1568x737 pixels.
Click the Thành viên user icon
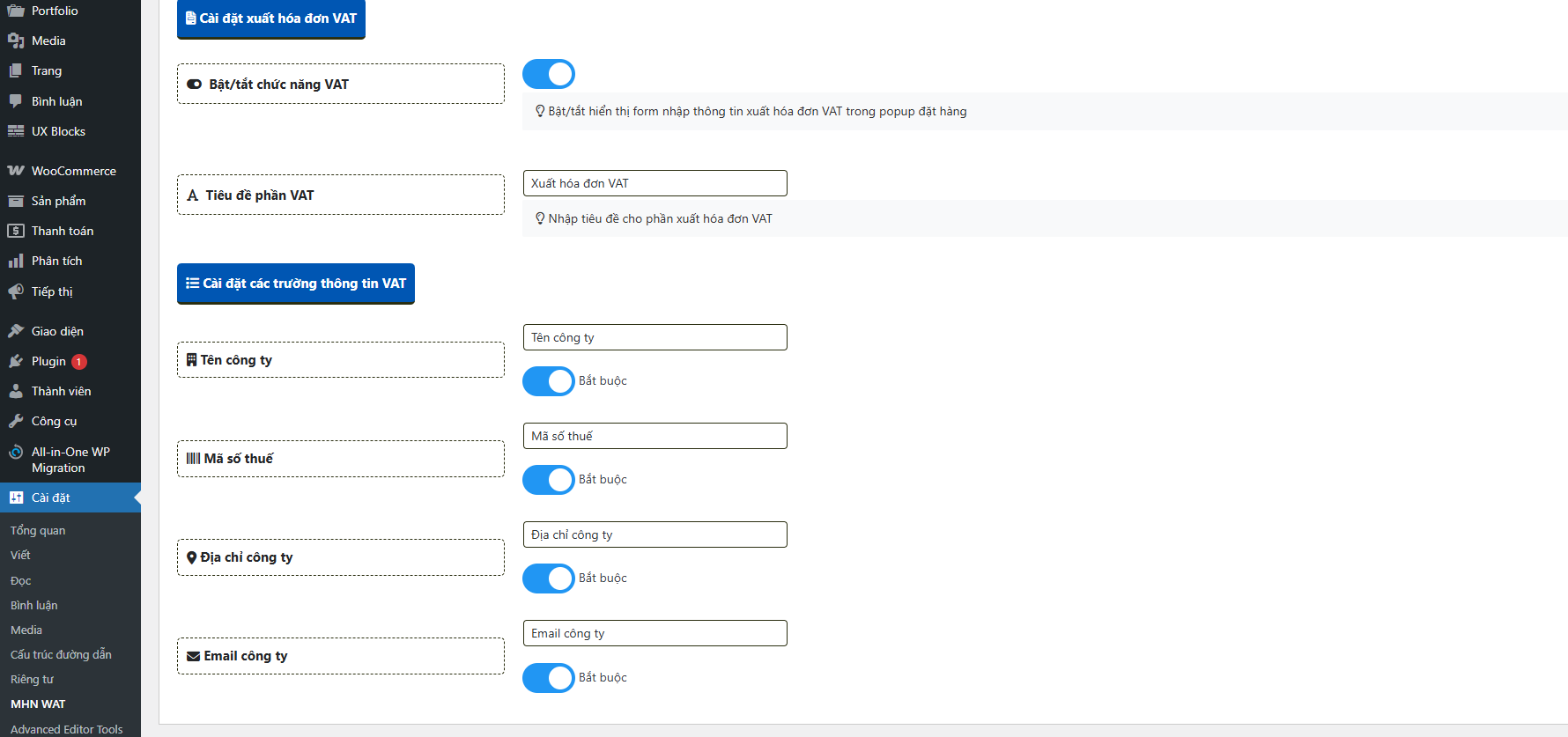pos(16,391)
